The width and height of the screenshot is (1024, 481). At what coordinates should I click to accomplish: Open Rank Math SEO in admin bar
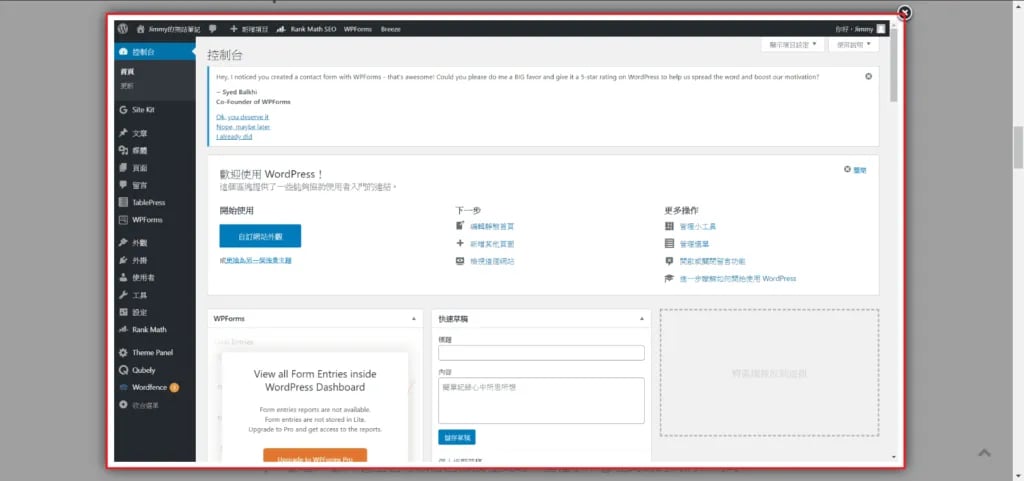(306, 29)
